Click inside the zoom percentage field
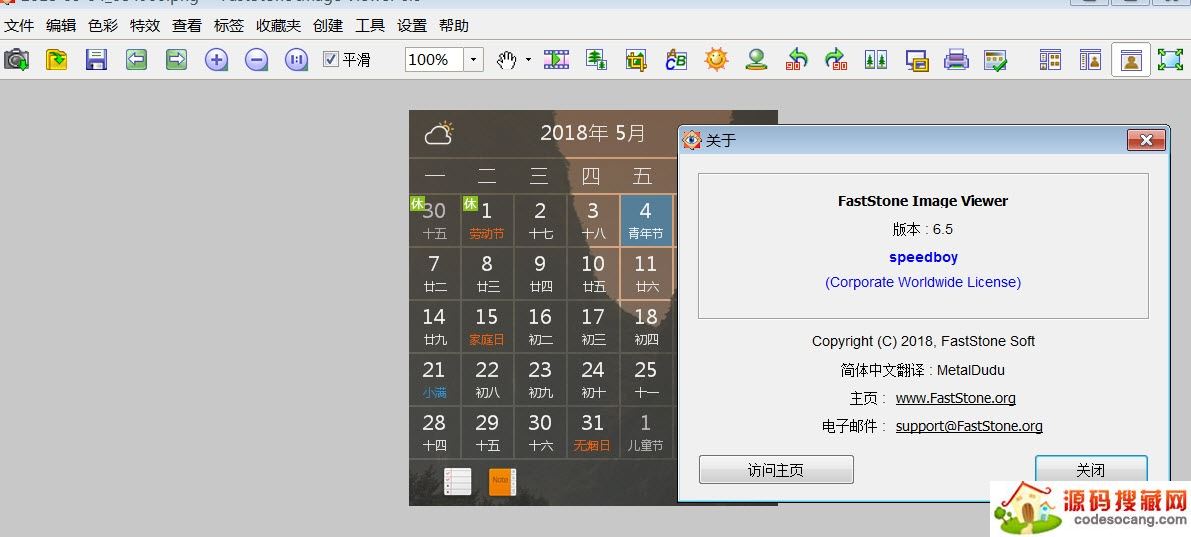The image size is (1191, 537). (432, 60)
